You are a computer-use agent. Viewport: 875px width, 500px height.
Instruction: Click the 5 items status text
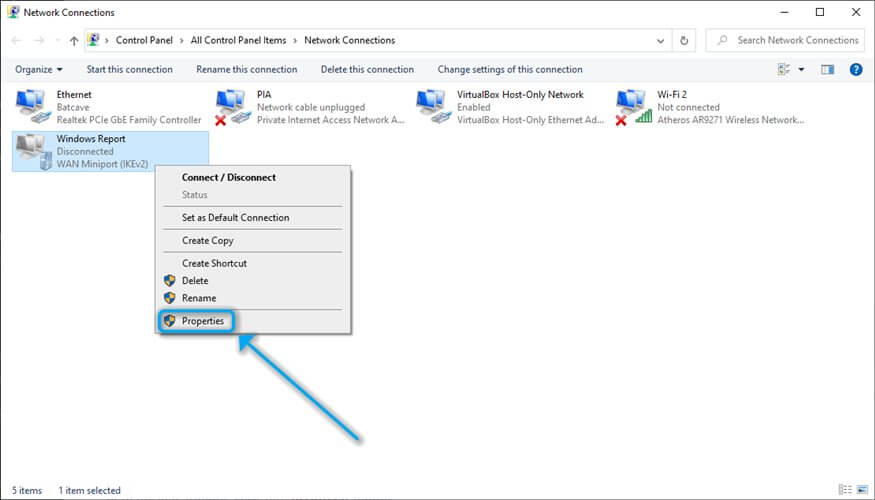[x=27, y=491]
